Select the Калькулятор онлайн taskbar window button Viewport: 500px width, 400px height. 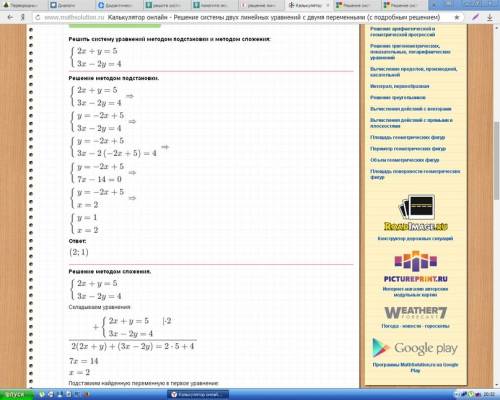point(198,395)
